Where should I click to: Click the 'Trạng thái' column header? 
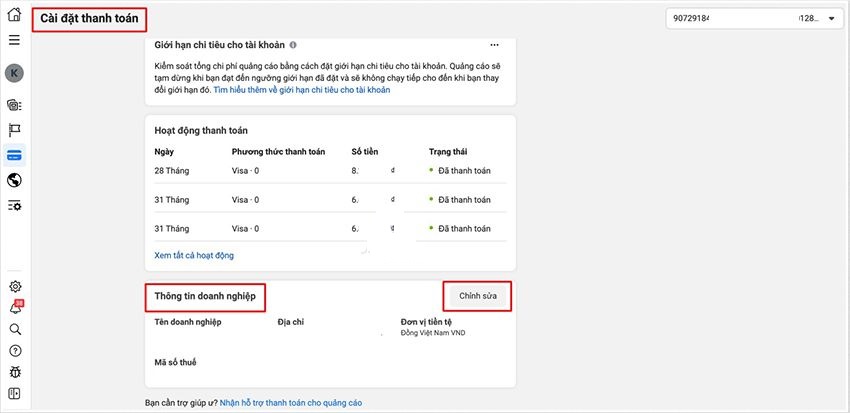[448, 152]
